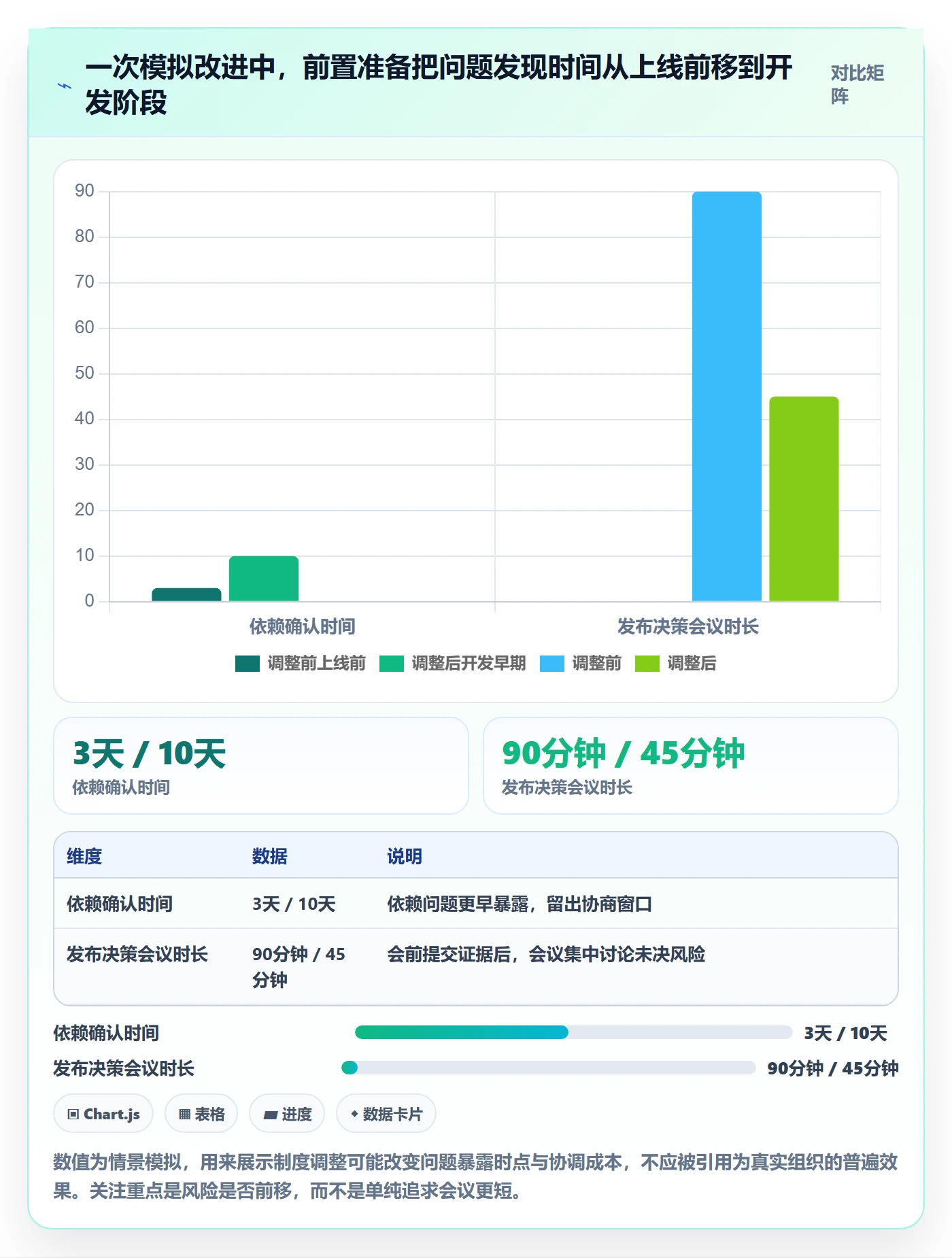Click the tall blue 90-minute bar
Screen dimensions: 952x1258
[727, 396]
